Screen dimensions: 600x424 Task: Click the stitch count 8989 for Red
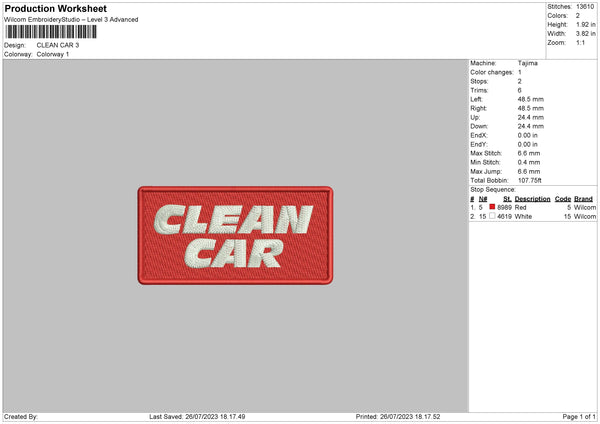click(x=505, y=207)
